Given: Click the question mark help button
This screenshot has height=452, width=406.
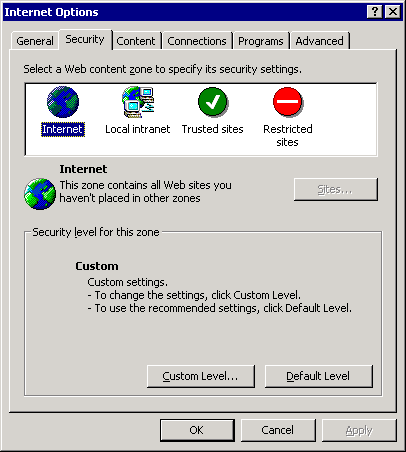Looking at the screenshot, I should click(x=375, y=12).
